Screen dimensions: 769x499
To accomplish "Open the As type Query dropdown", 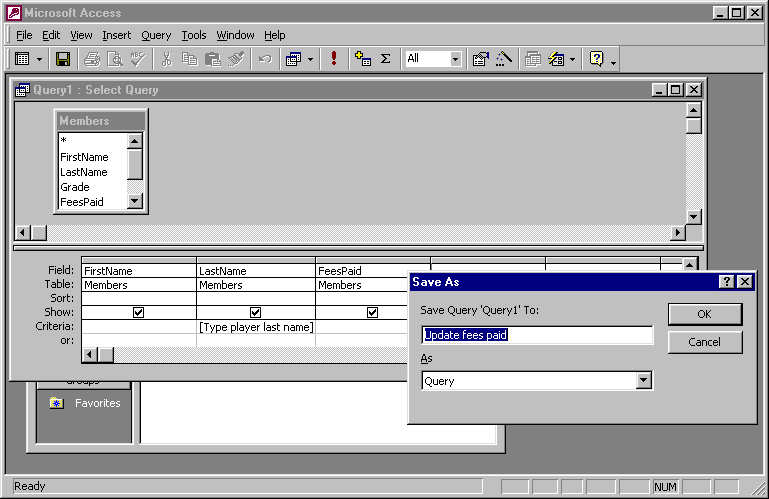I will [x=643, y=380].
